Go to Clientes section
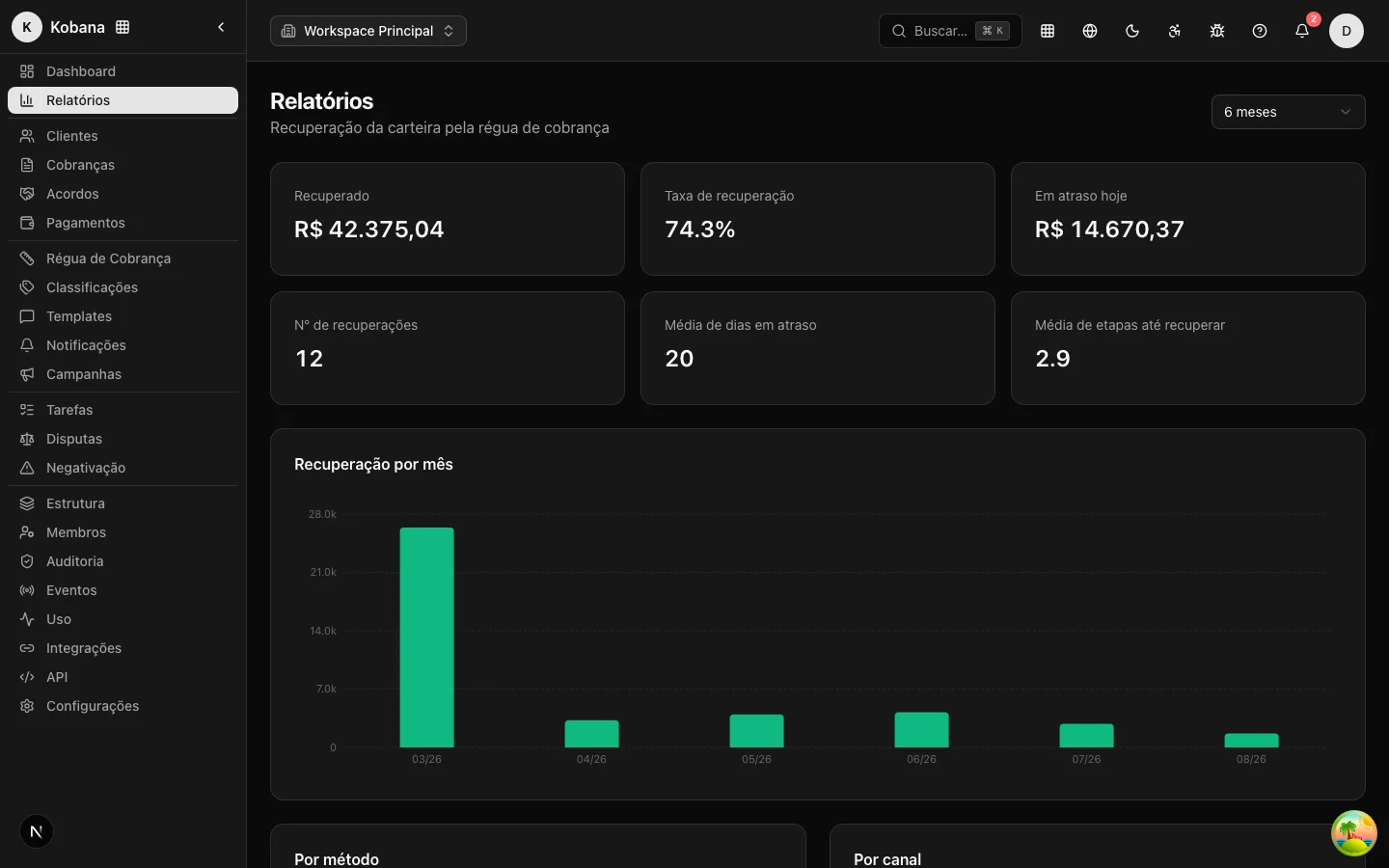This screenshot has width=1389, height=868. (x=123, y=136)
